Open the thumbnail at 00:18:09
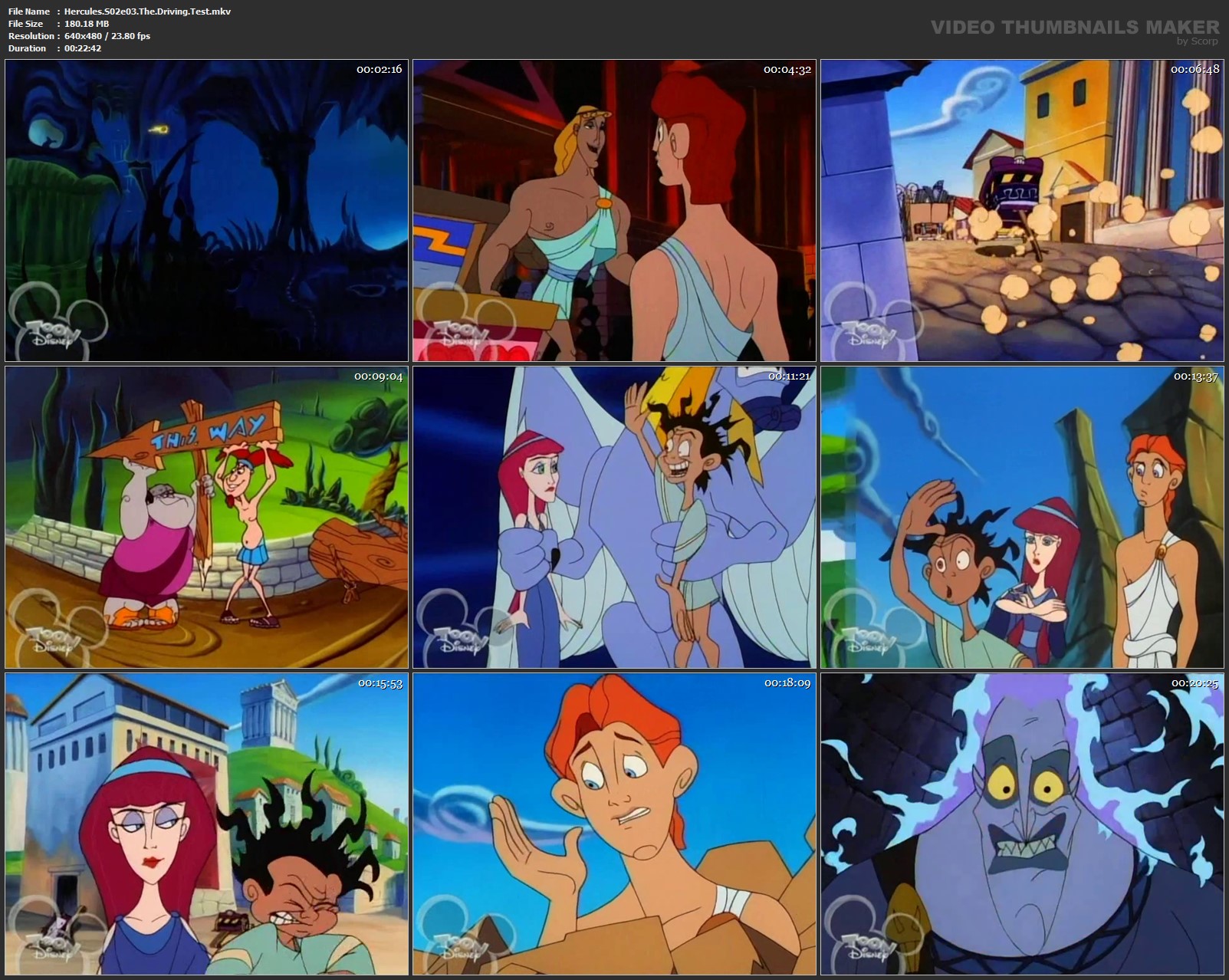This screenshot has width=1229, height=980. click(x=614, y=824)
